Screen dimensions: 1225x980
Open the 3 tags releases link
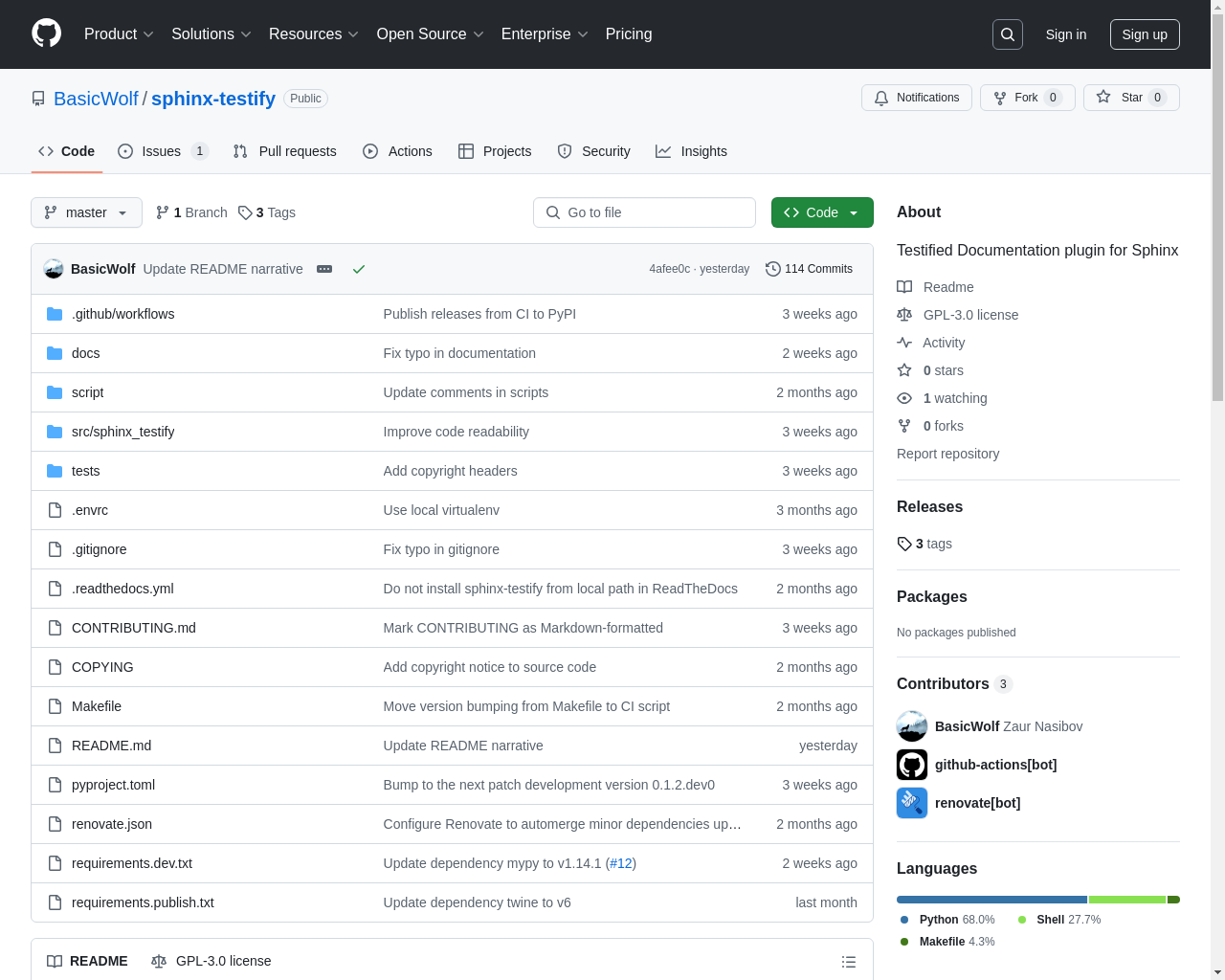924,544
